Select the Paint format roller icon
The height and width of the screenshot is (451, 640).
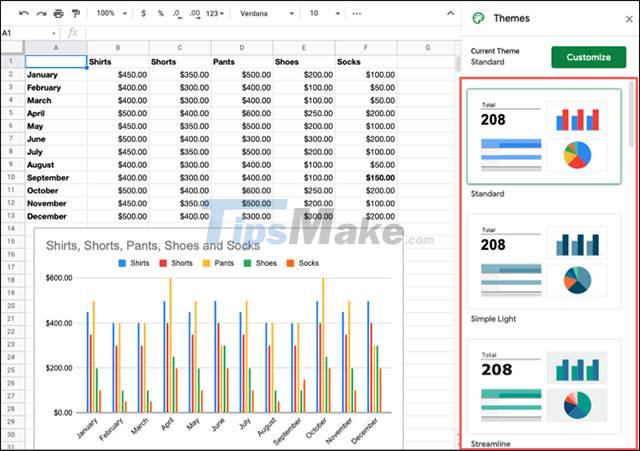76,13
